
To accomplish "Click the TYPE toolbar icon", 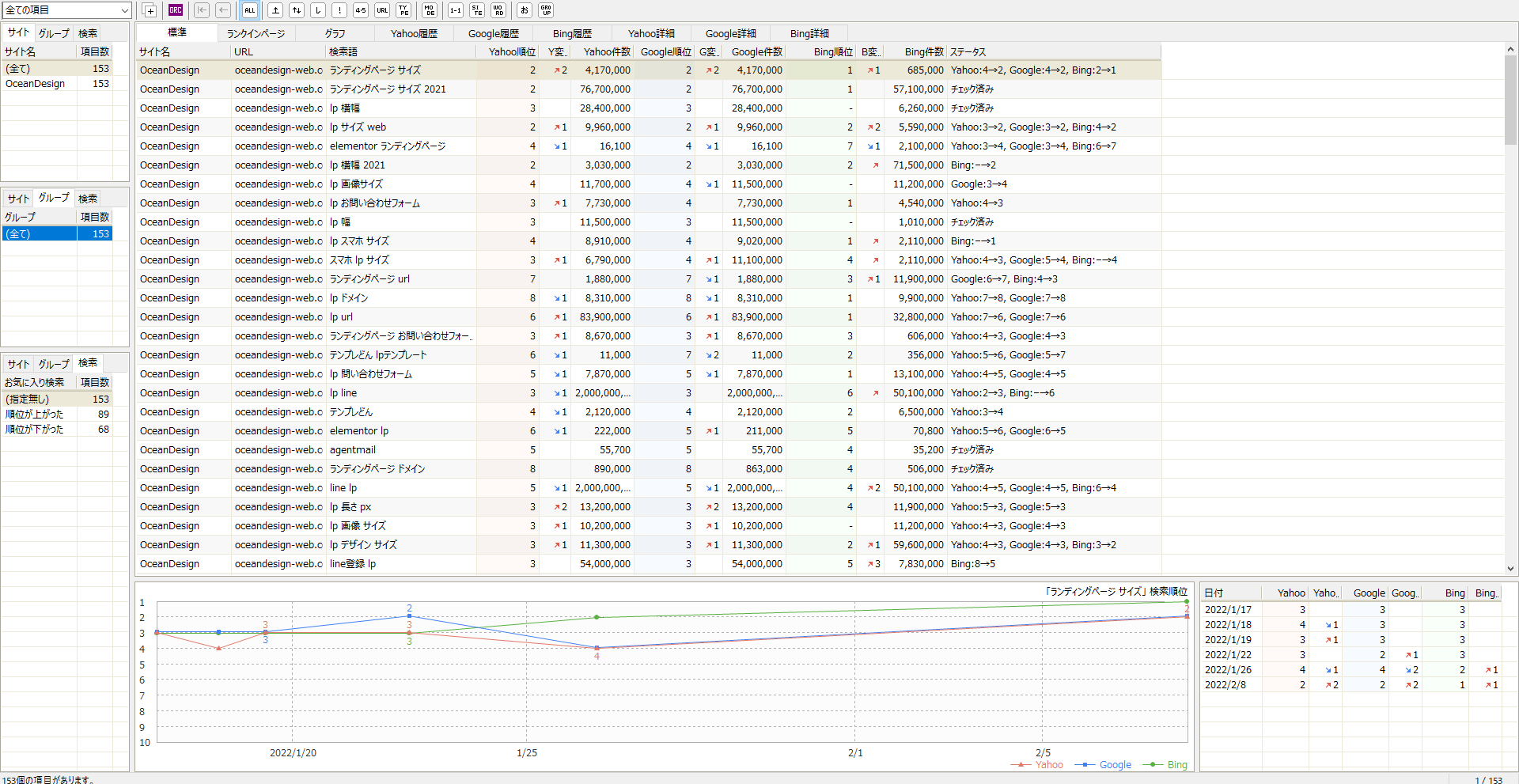I will tap(403, 10).
